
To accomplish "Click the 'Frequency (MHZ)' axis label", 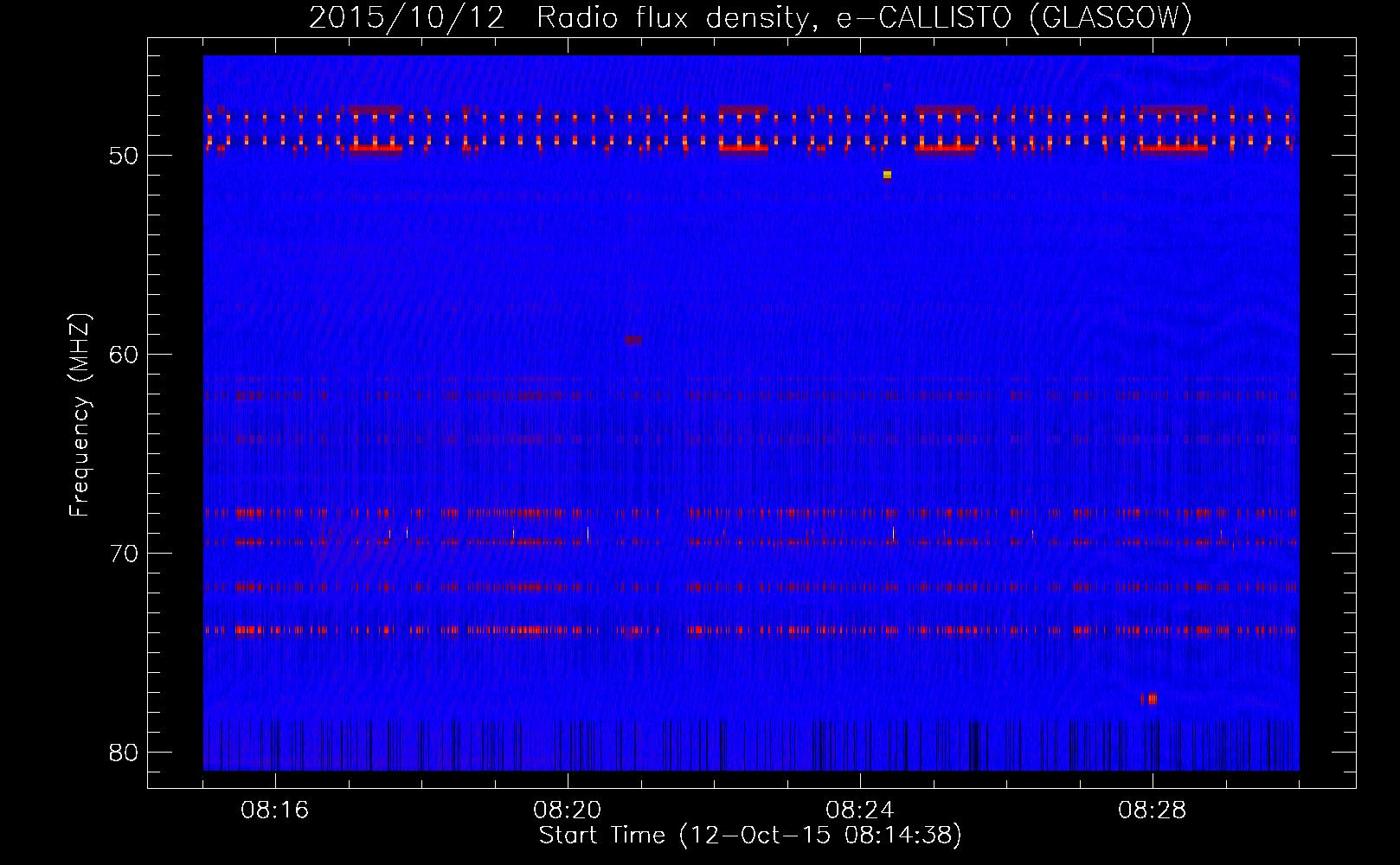I will click(79, 415).
